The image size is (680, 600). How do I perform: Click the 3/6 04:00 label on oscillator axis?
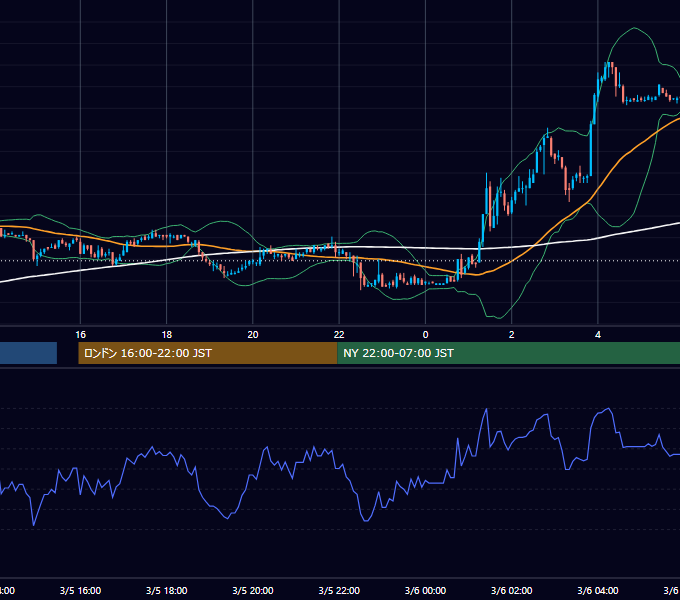point(598,590)
